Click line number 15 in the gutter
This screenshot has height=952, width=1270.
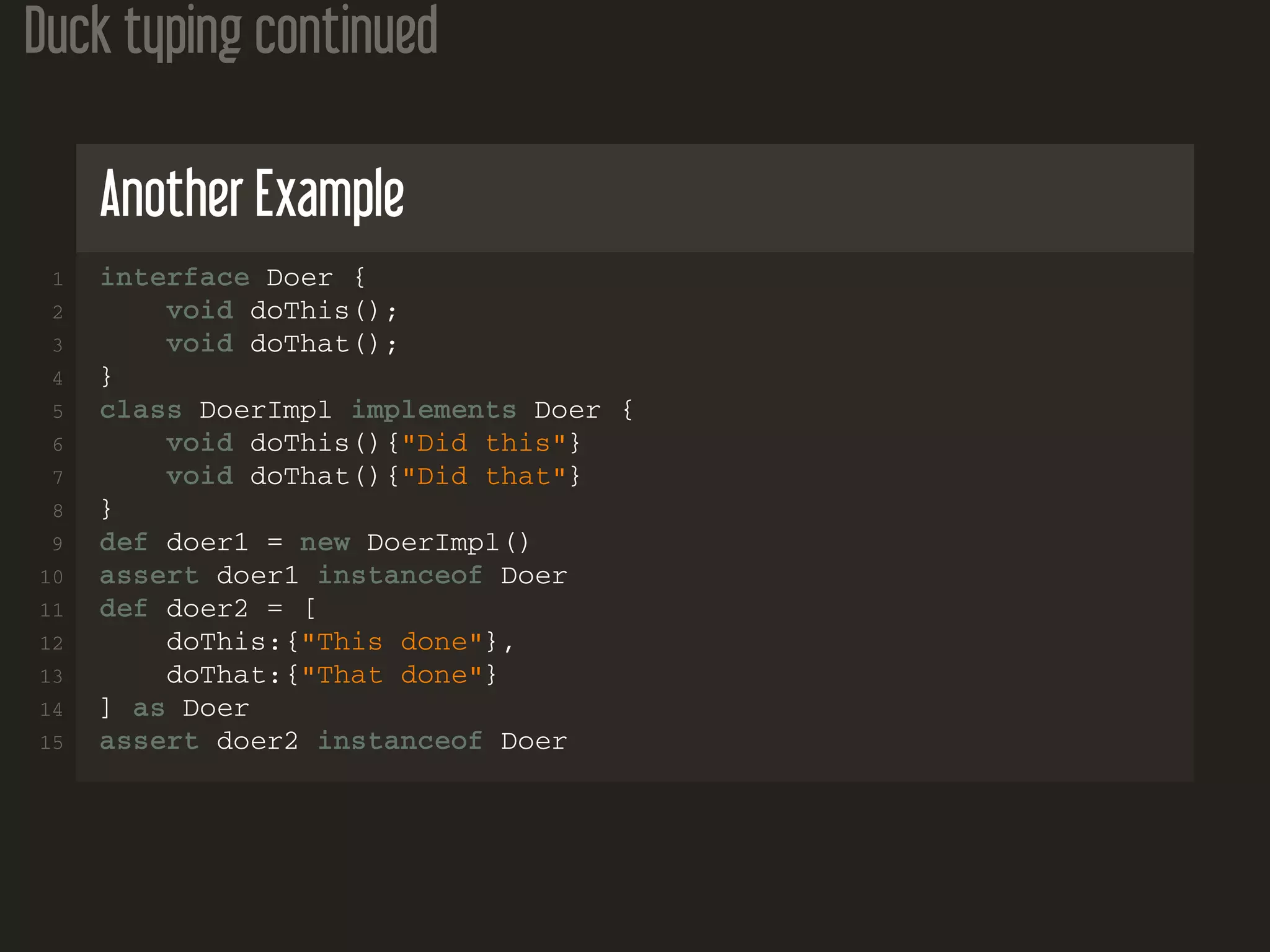pyautogui.click(x=51, y=743)
